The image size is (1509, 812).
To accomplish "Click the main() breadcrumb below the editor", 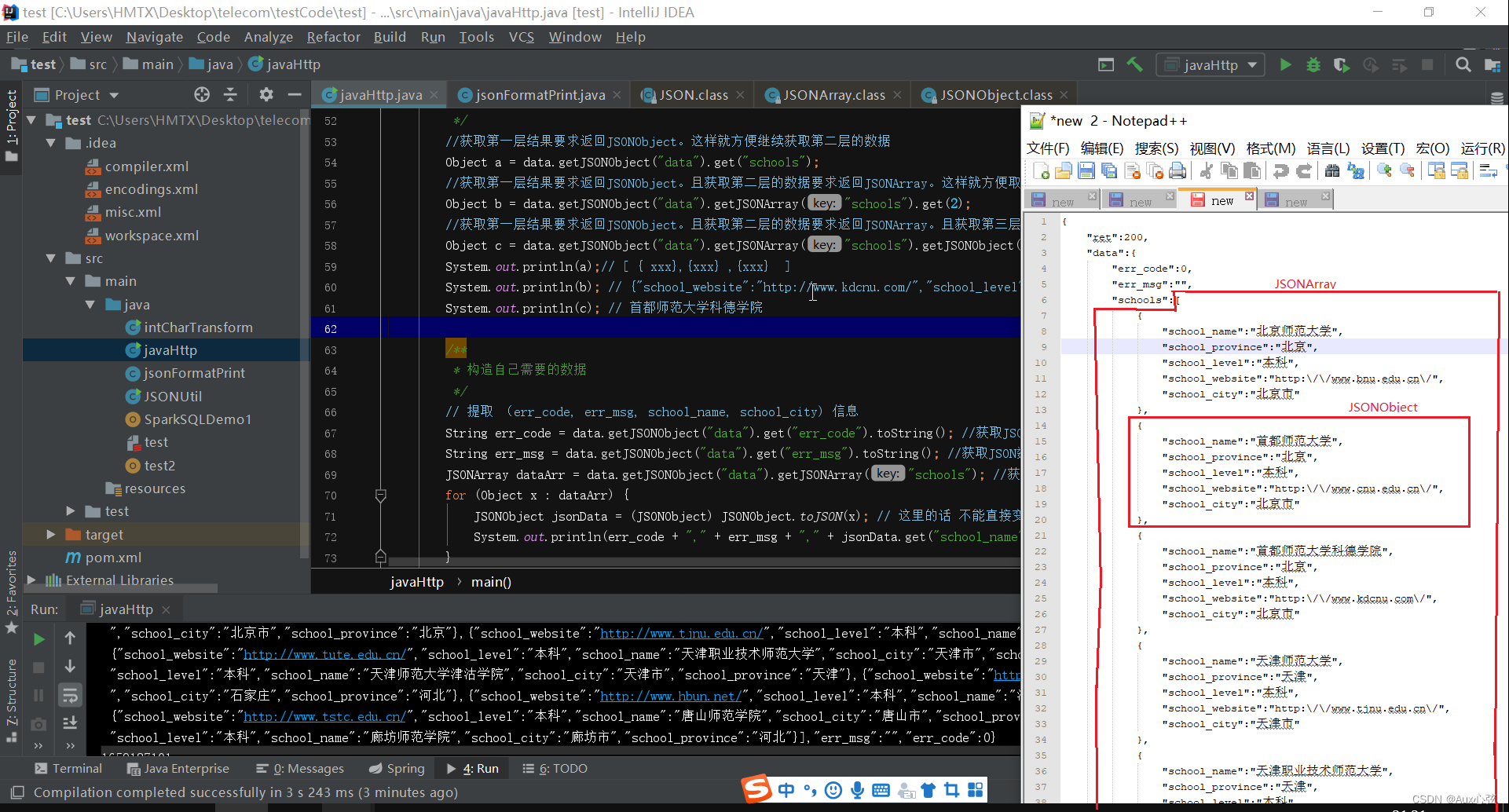I will (x=491, y=582).
